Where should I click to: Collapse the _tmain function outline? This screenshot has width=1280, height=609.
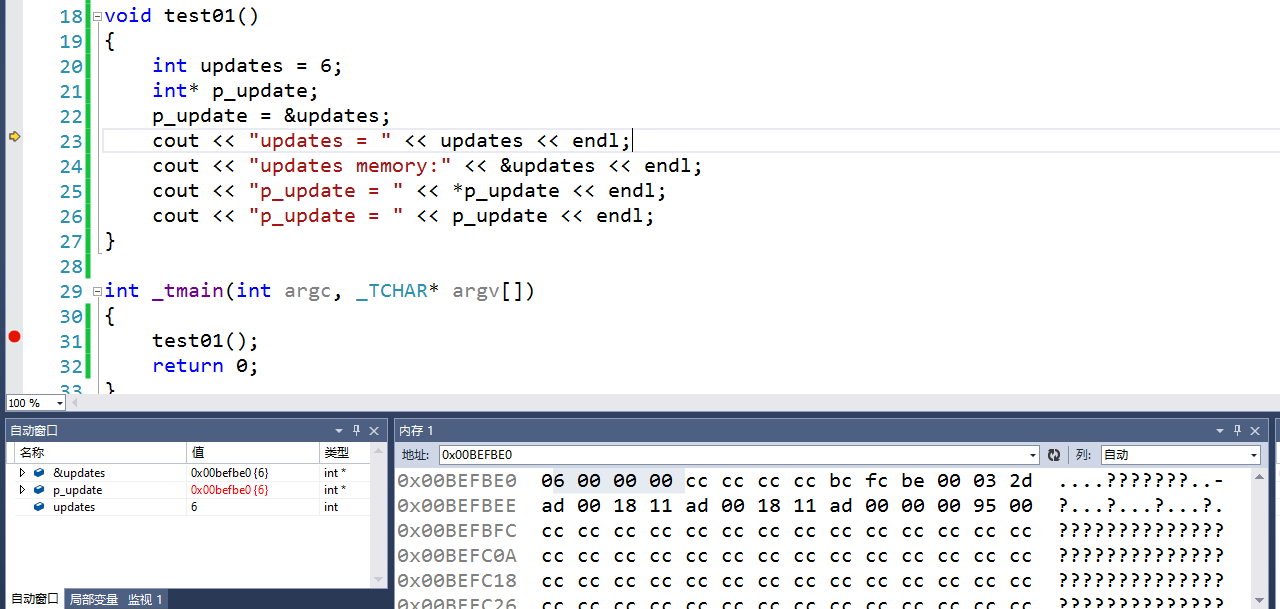[97, 291]
